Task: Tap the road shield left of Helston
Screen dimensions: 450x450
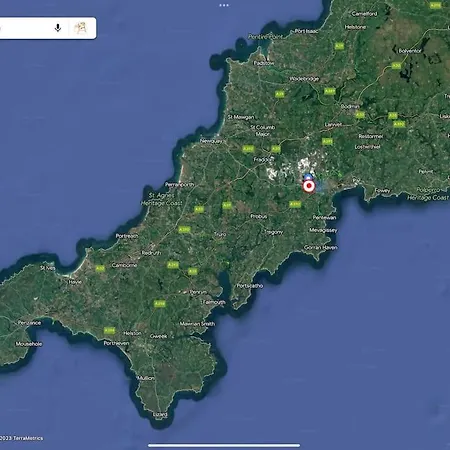Action: 109,330
